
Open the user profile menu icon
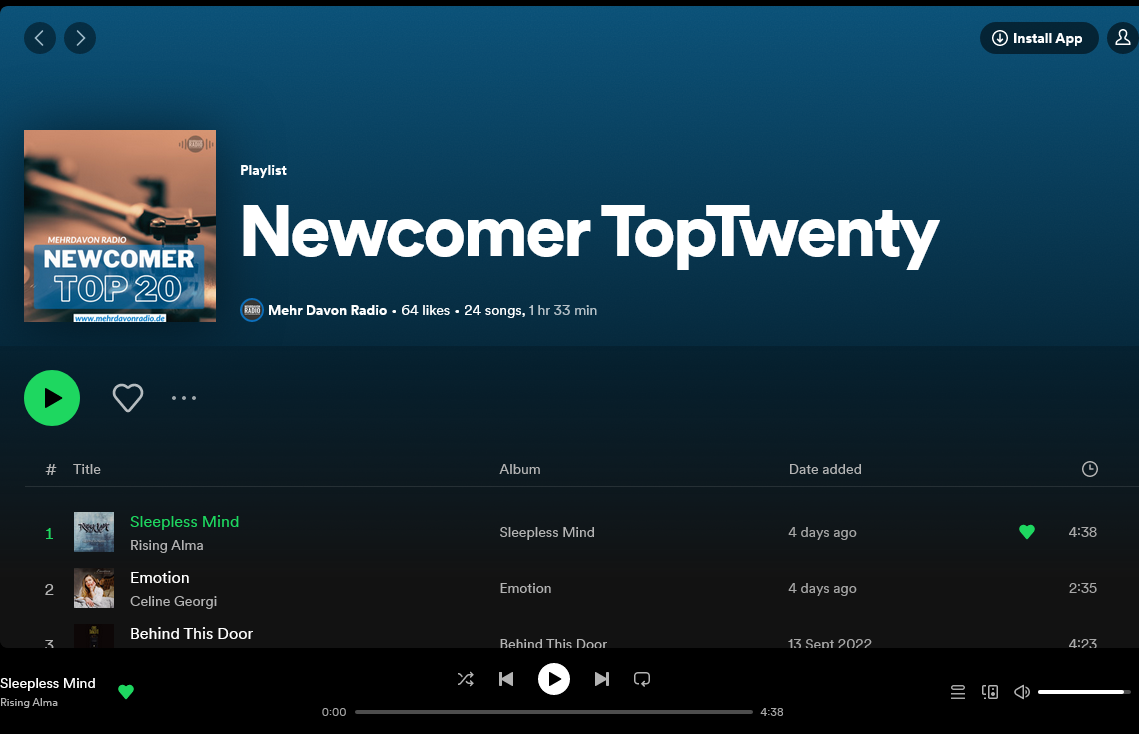click(x=1123, y=38)
